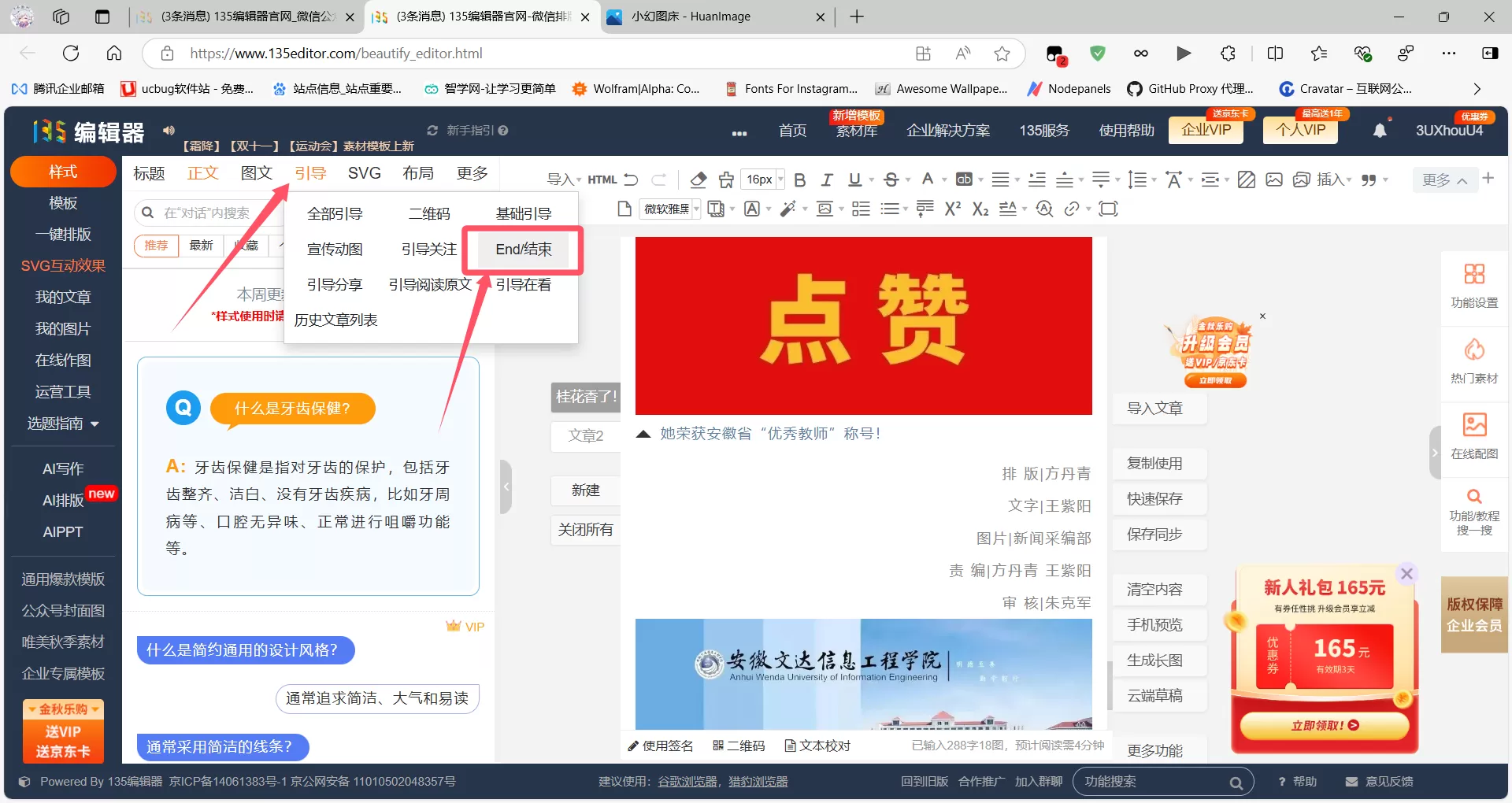Select the Italic formatting icon
The image size is (1512, 803).
click(827, 179)
